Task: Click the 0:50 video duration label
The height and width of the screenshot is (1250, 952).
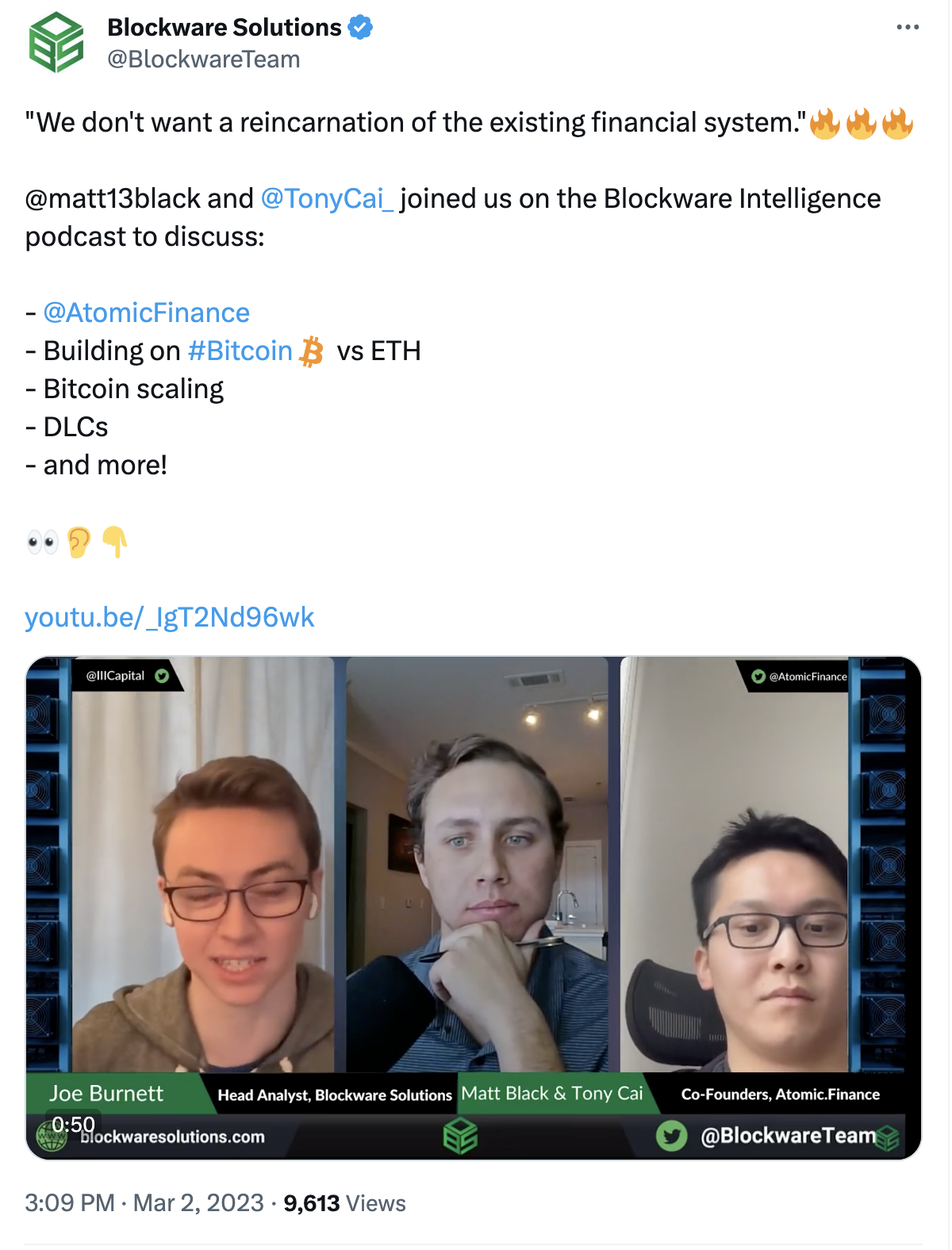Action: click(x=73, y=1124)
